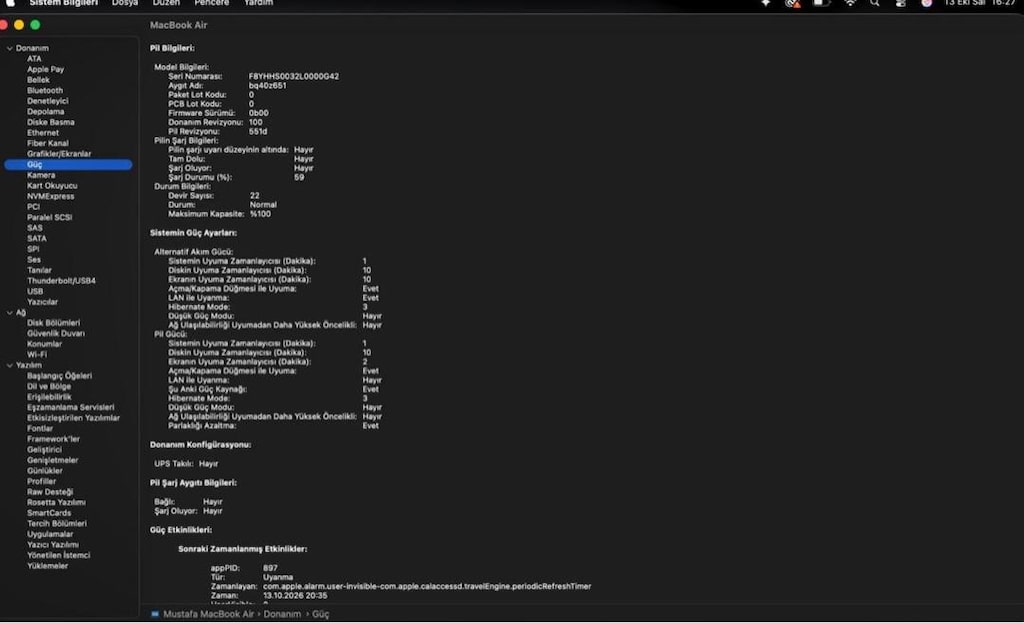This screenshot has width=1024, height=623.
Task: Select Grafikler/Ekranlar in the sidebar
Action: click(59, 154)
